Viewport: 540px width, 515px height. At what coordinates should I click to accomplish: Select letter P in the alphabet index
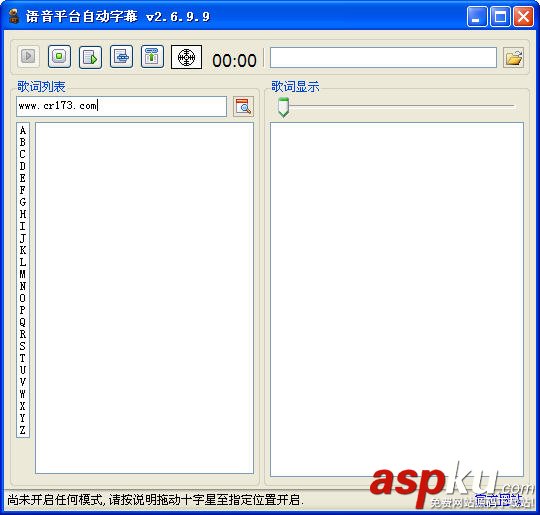(23, 310)
